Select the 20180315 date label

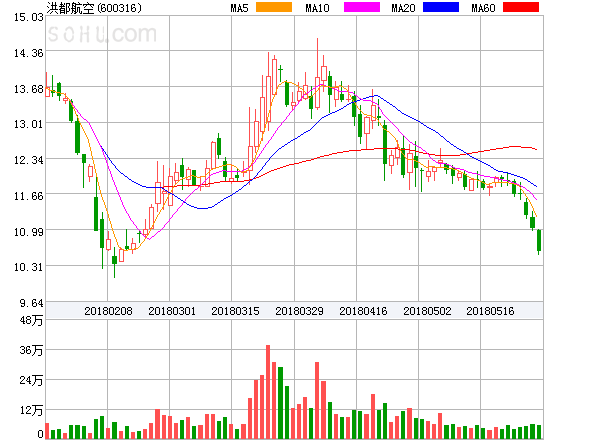point(236,312)
